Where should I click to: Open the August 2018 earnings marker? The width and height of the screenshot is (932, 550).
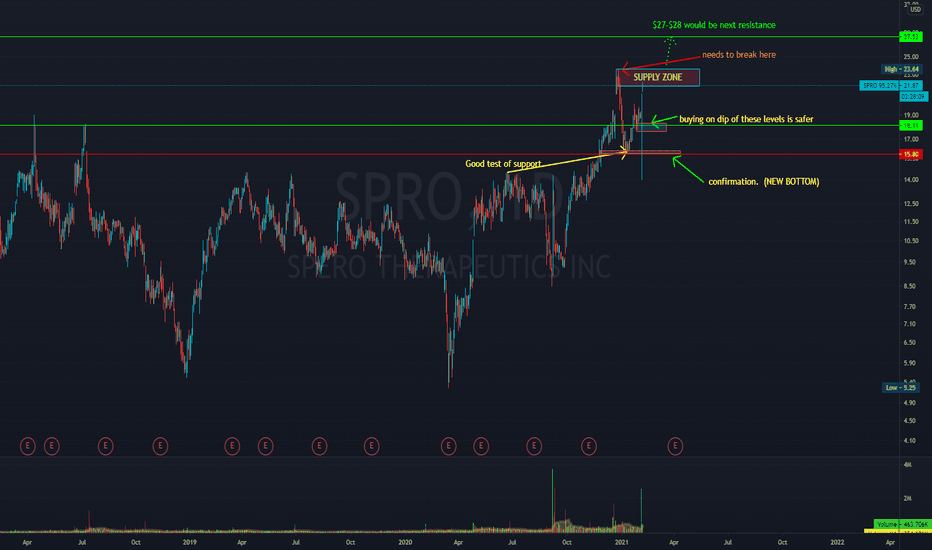(x=105, y=445)
